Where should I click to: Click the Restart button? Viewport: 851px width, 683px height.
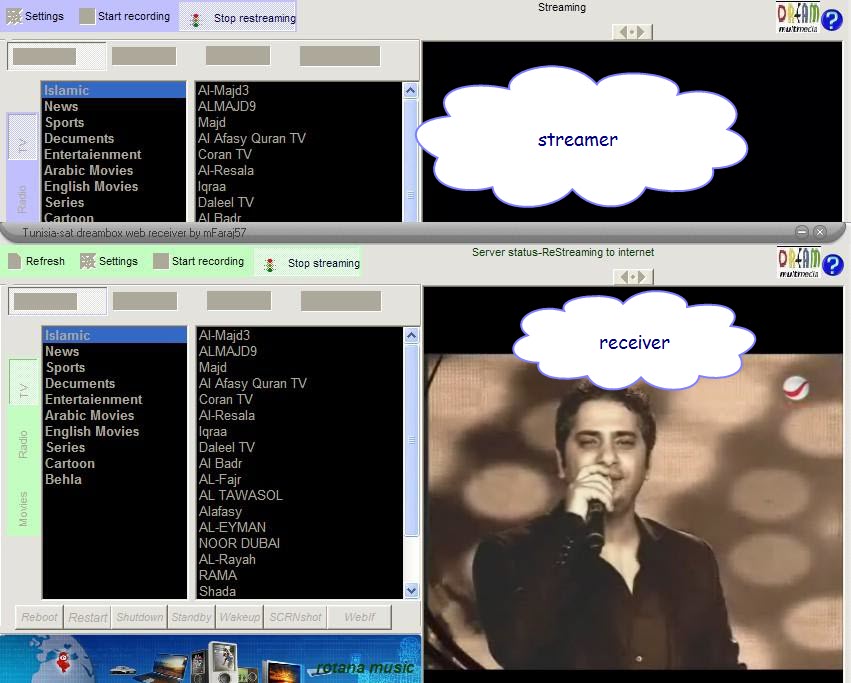(87, 617)
